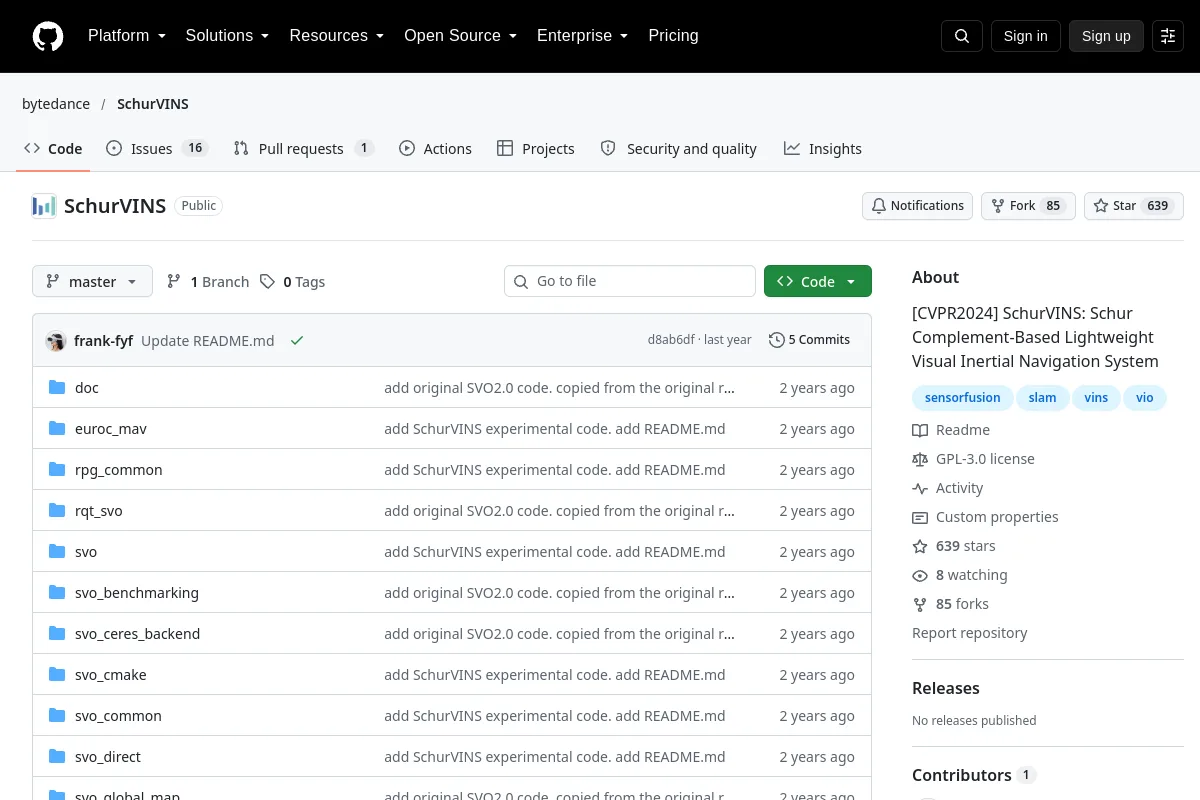Select the vins topic tag
1200x800 pixels.
1096,398
